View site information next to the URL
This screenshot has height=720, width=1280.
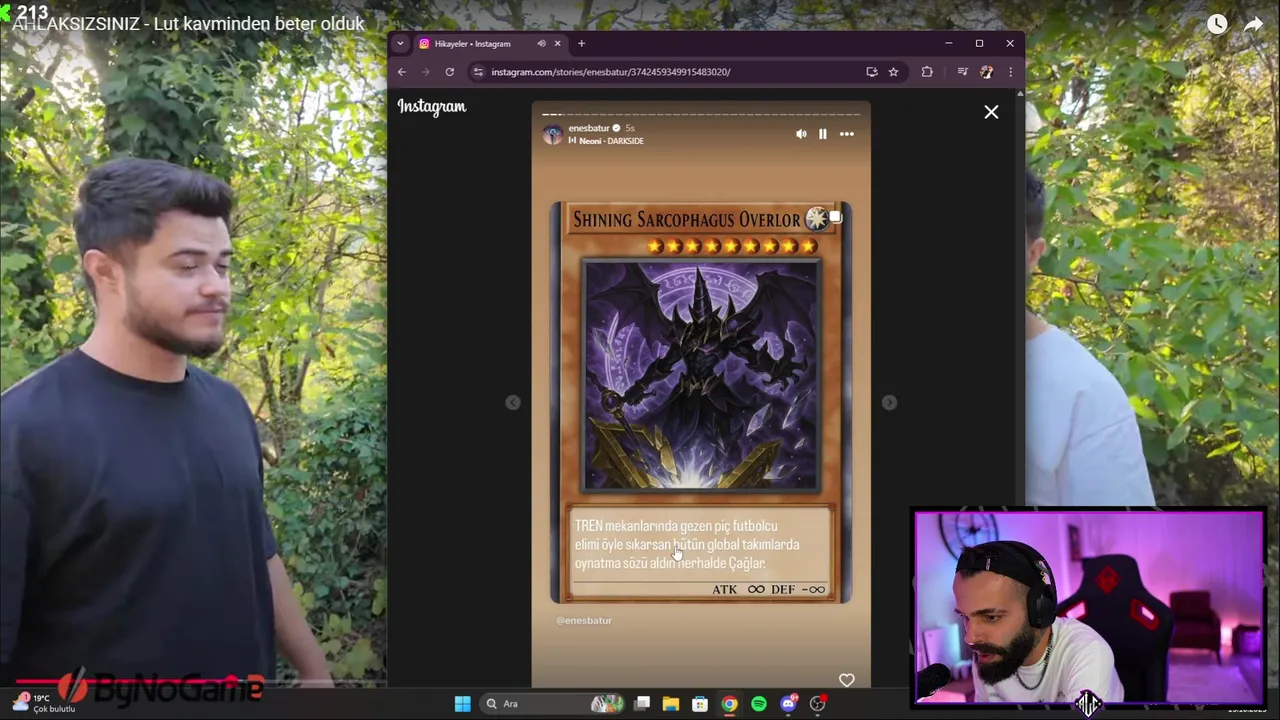478,72
